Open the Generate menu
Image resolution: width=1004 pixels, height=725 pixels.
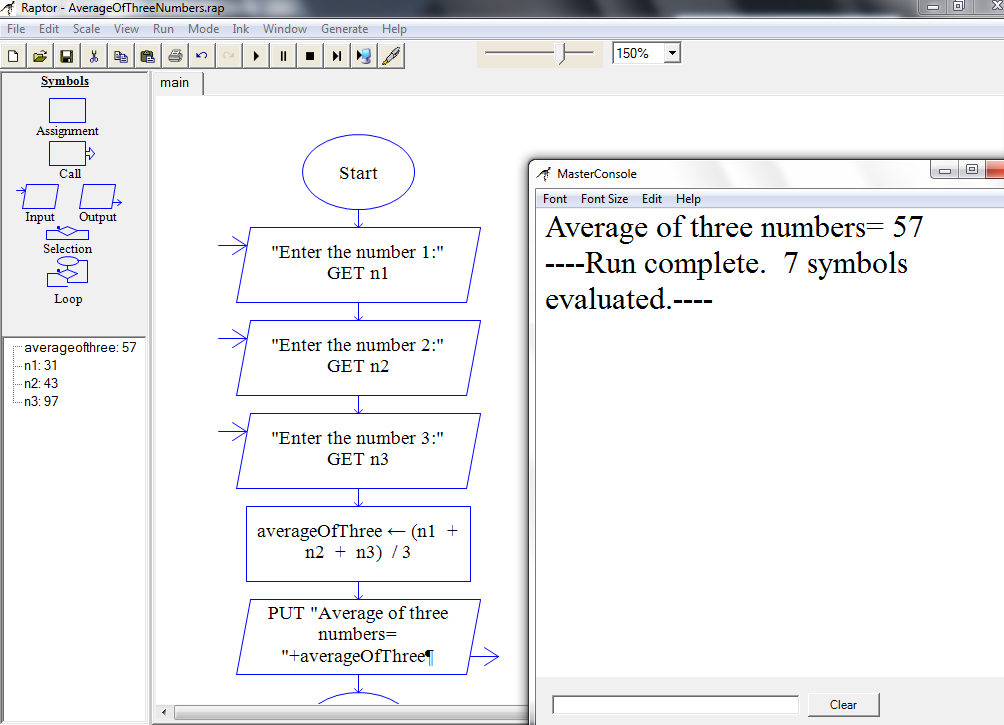pyautogui.click(x=345, y=28)
